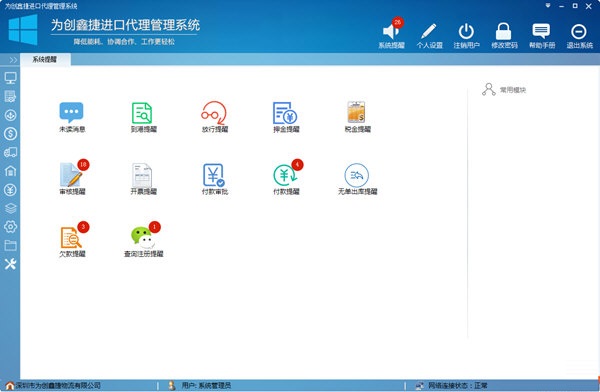Click the Windows logo in header
This screenshot has height=392, width=600.
(23, 30)
